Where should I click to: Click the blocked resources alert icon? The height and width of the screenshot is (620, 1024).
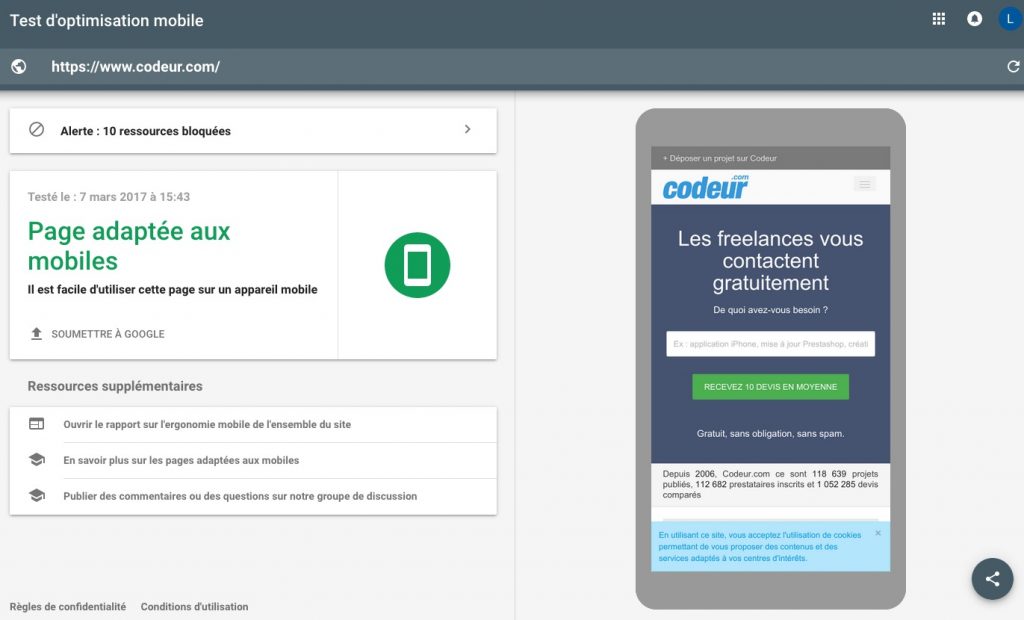click(x=37, y=130)
